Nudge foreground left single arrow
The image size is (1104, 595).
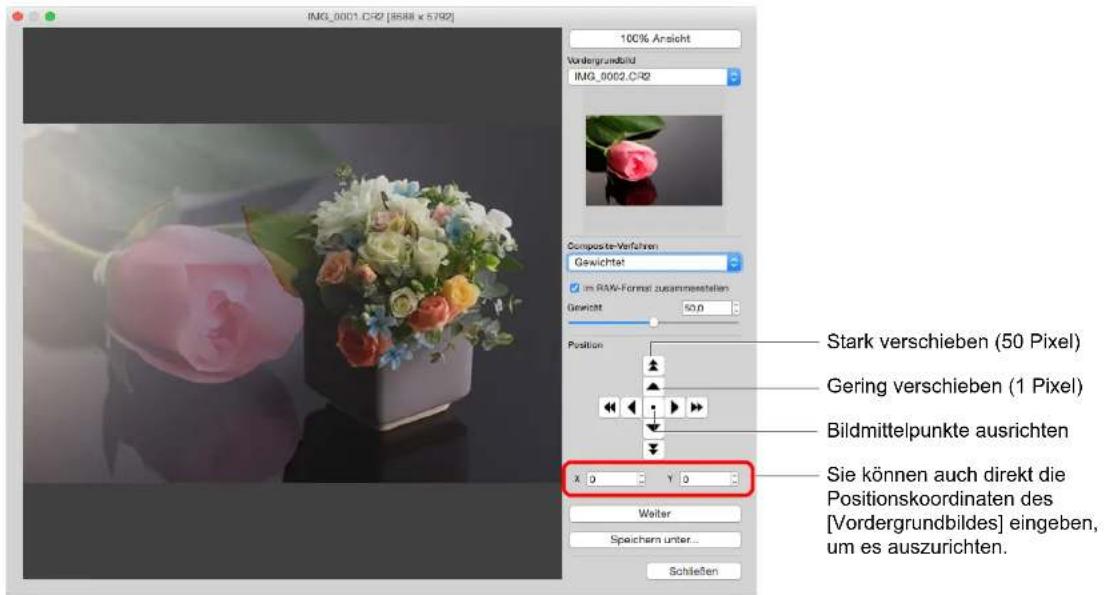[632, 407]
